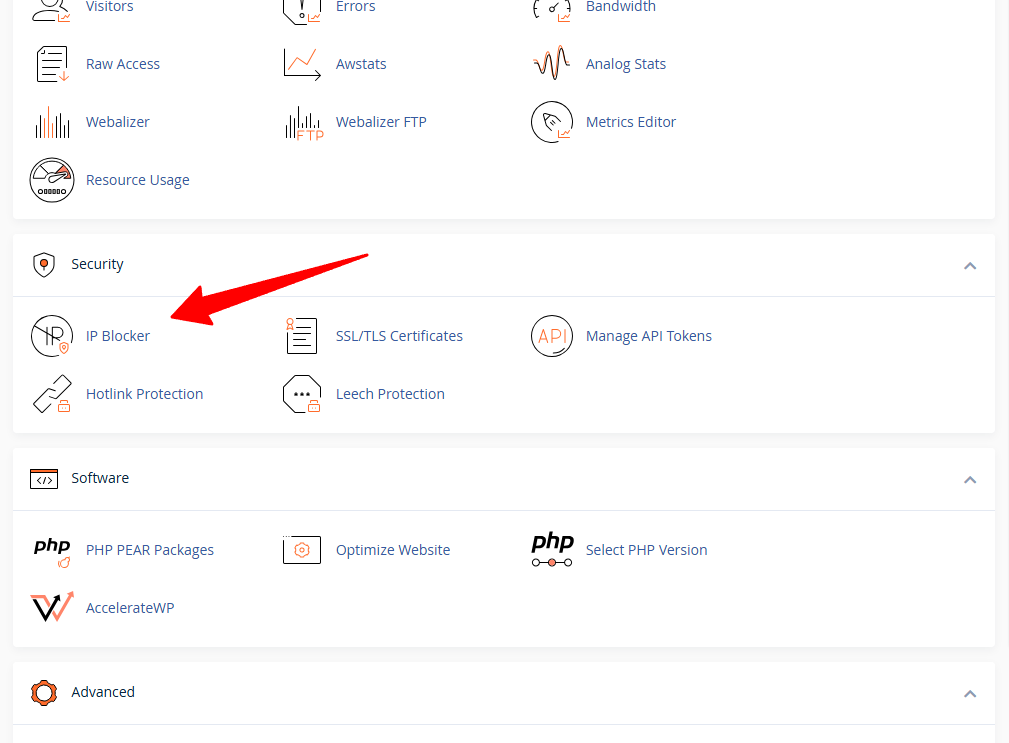Open the Leech Protection link
The height and width of the screenshot is (743, 1009).
[390, 394]
